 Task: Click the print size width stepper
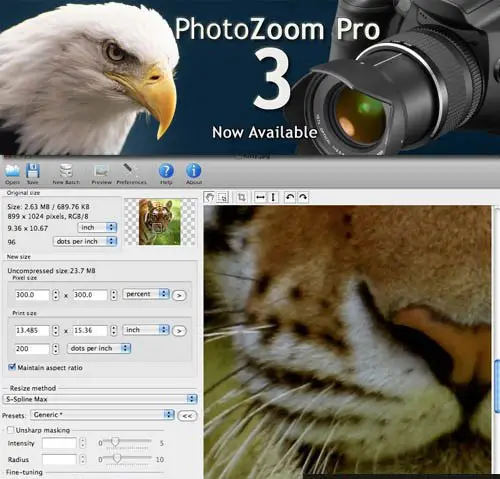(56, 331)
